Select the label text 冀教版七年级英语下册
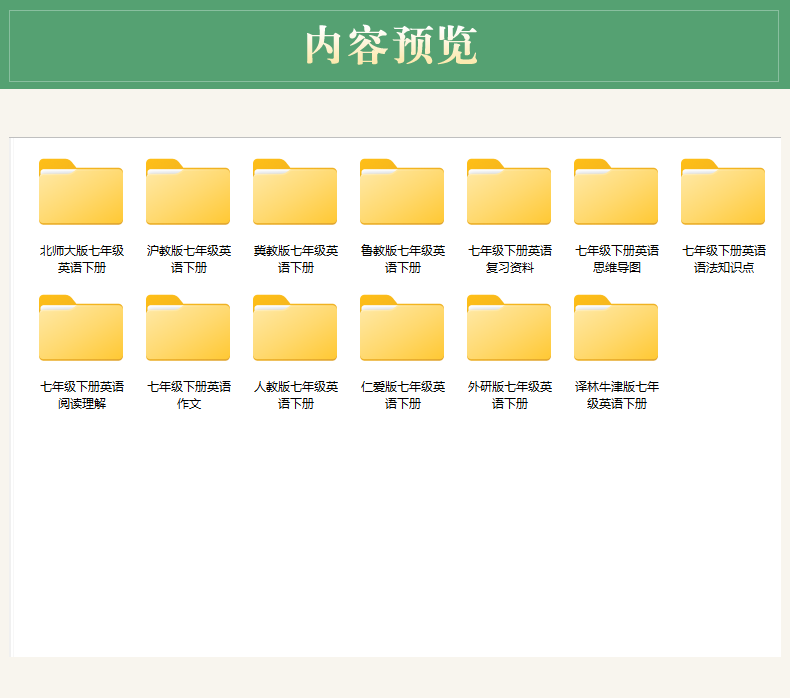Image resolution: width=790 pixels, height=698 pixels. [296, 259]
